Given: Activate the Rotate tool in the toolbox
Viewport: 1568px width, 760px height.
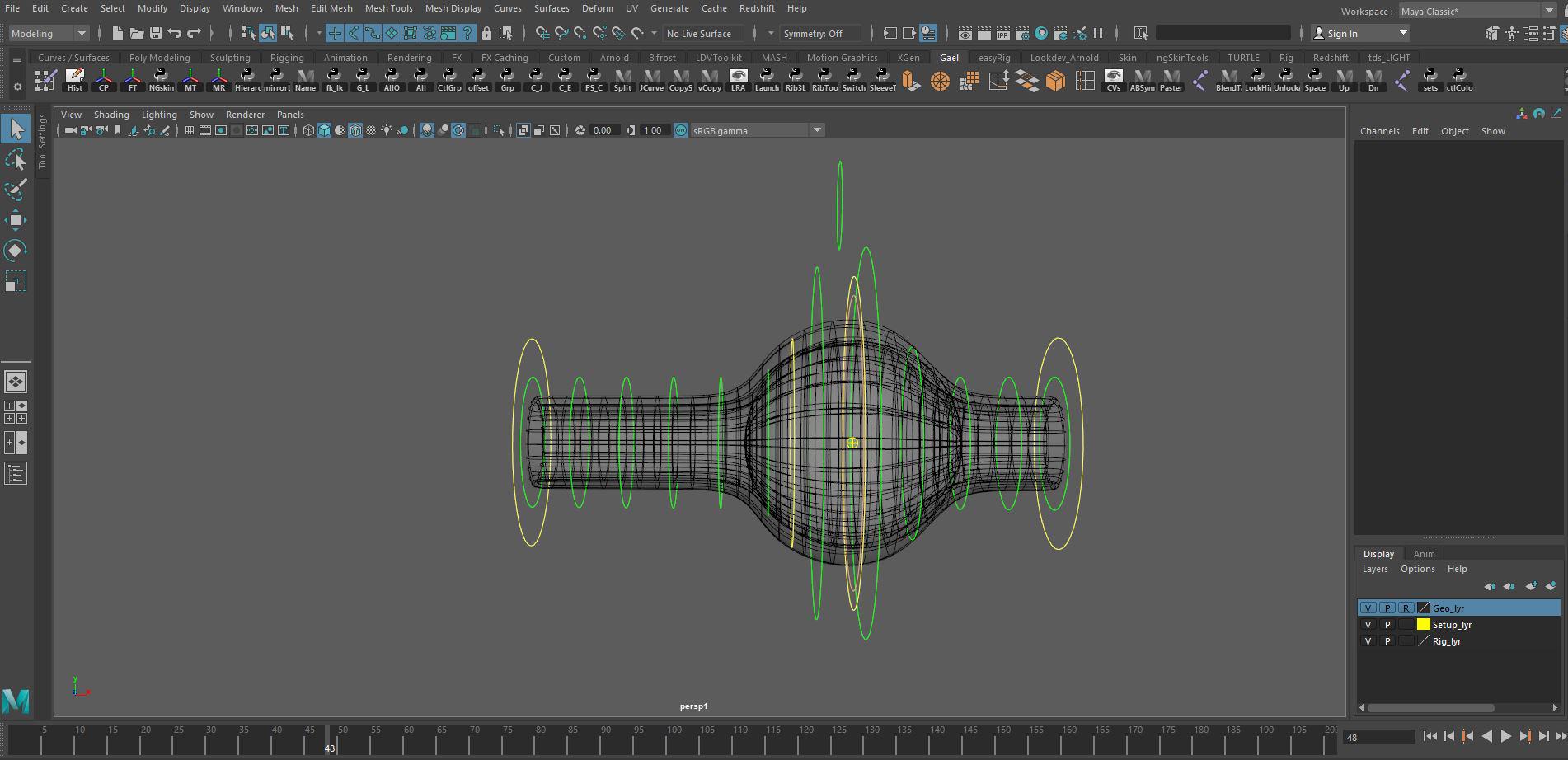Looking at the screenshot, I should [16, 251].
